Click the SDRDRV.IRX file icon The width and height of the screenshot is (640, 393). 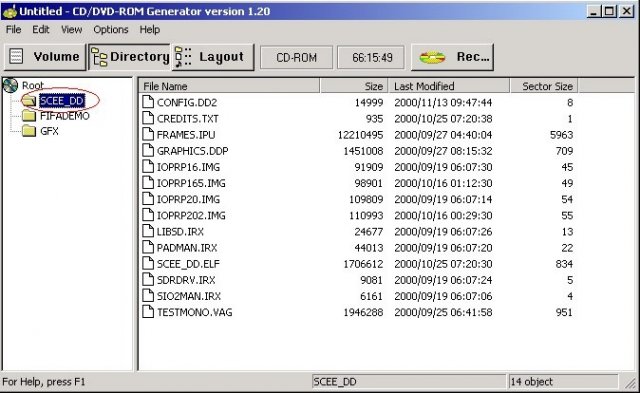148,280
